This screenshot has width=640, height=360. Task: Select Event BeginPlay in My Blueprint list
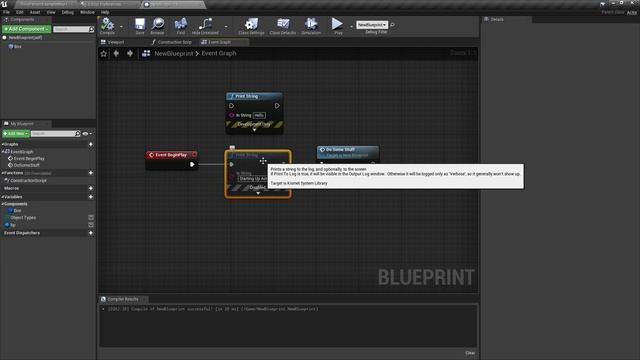(29, 158)
